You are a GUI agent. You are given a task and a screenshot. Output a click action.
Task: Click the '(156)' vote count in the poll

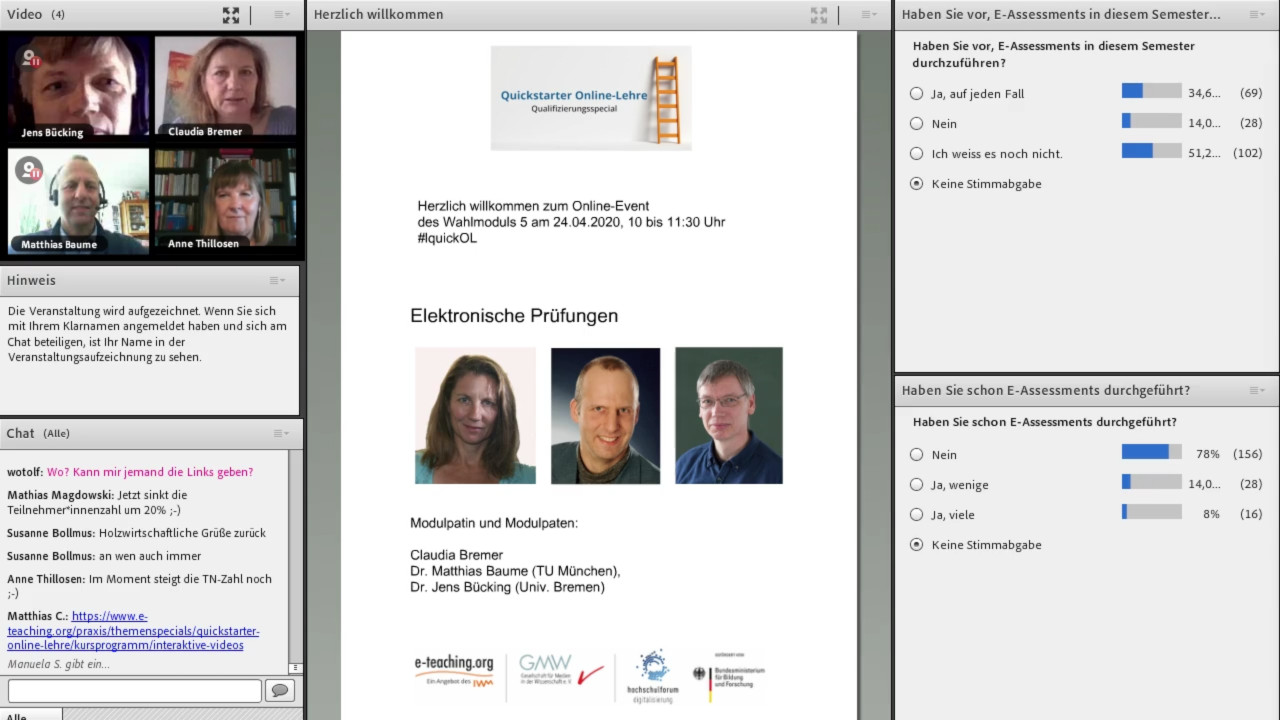click(x=1247, y=454)
